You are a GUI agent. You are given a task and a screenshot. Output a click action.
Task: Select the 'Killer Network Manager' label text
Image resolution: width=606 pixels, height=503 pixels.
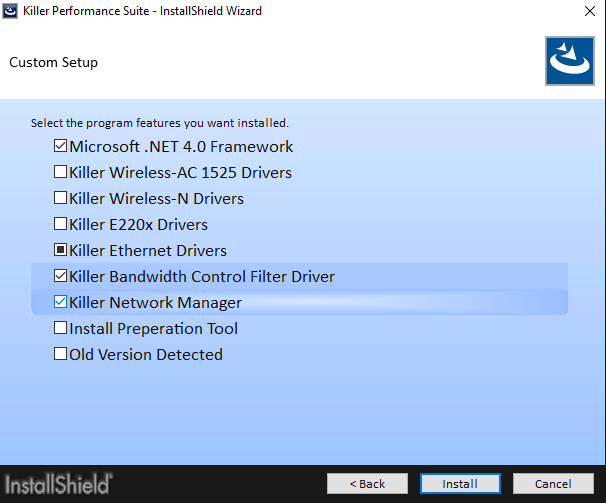click(155, 303)
